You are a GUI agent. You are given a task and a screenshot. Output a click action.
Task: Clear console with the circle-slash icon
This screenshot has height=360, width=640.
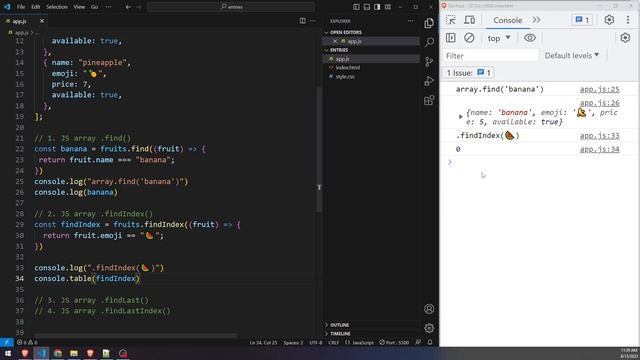(469, 38)
